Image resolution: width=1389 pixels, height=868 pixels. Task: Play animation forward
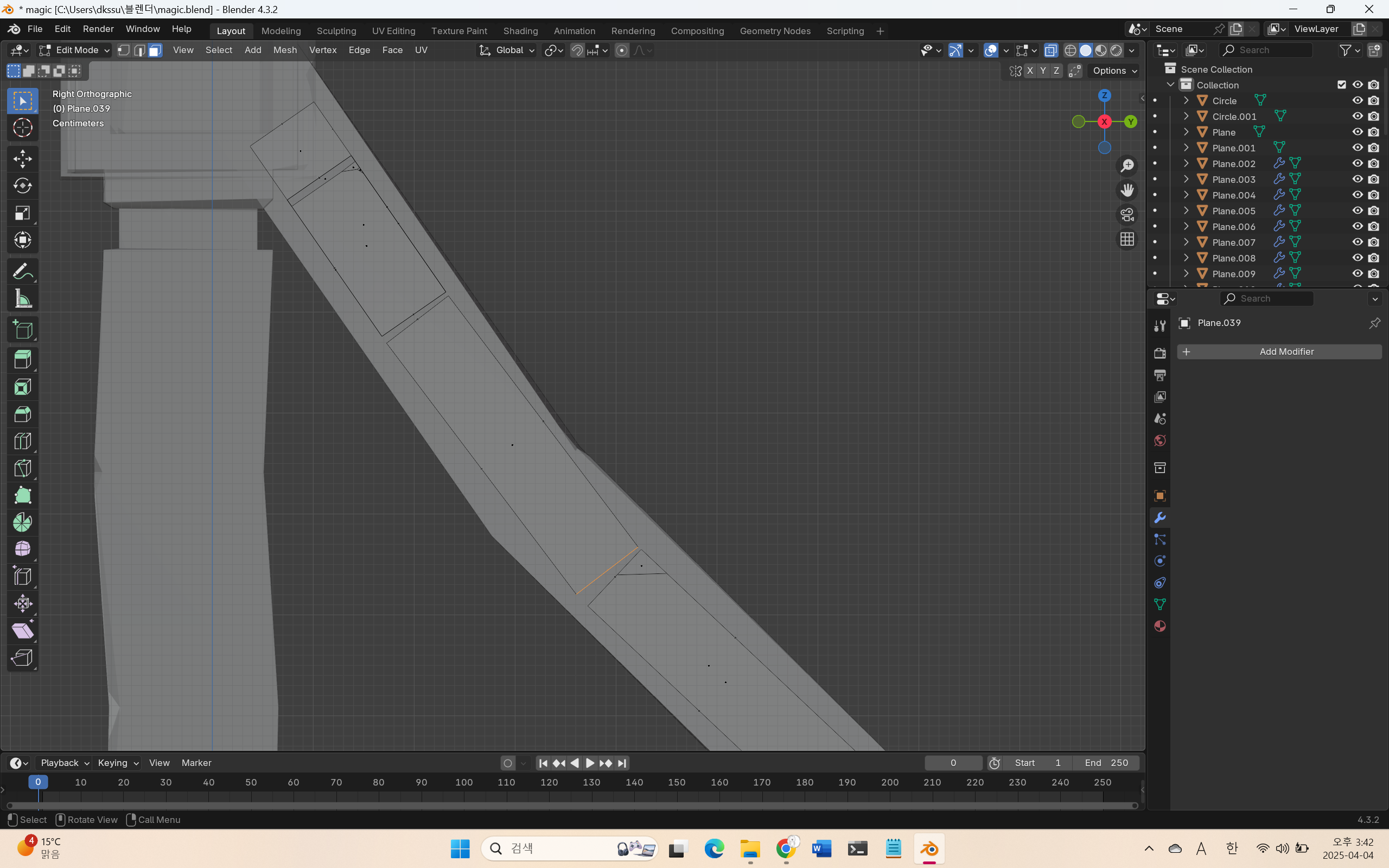pyautogui.click(x=589, y=763)
